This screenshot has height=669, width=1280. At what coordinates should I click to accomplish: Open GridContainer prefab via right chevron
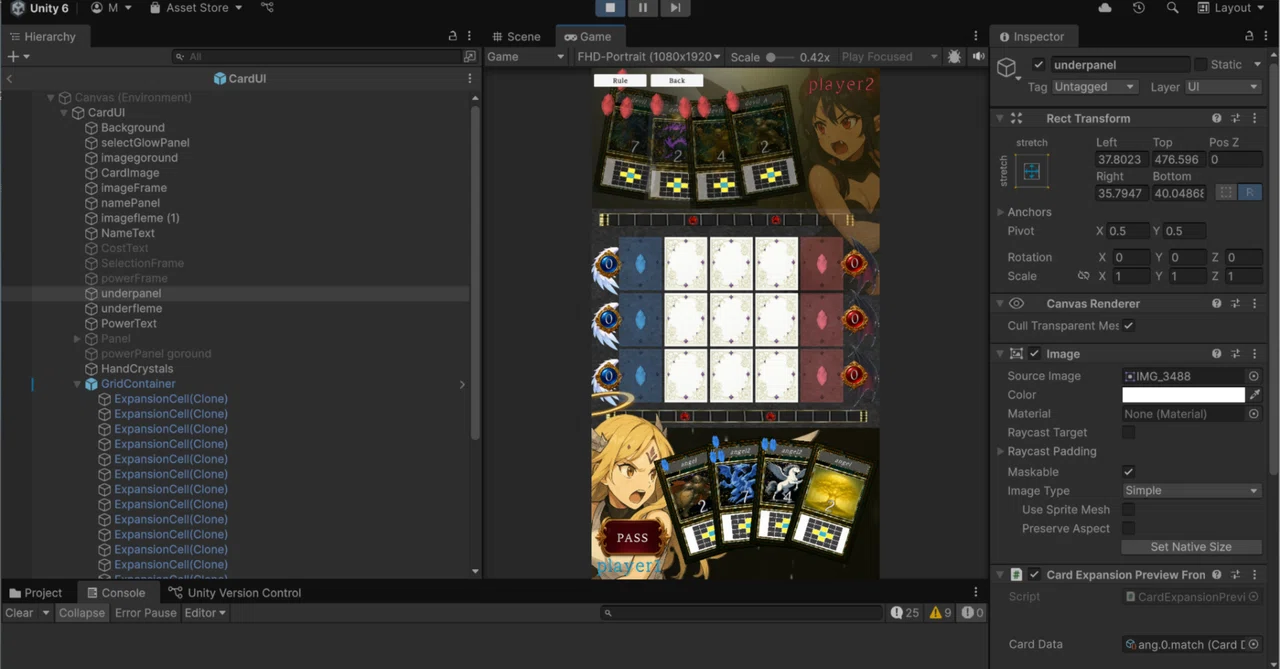point(462,384)
